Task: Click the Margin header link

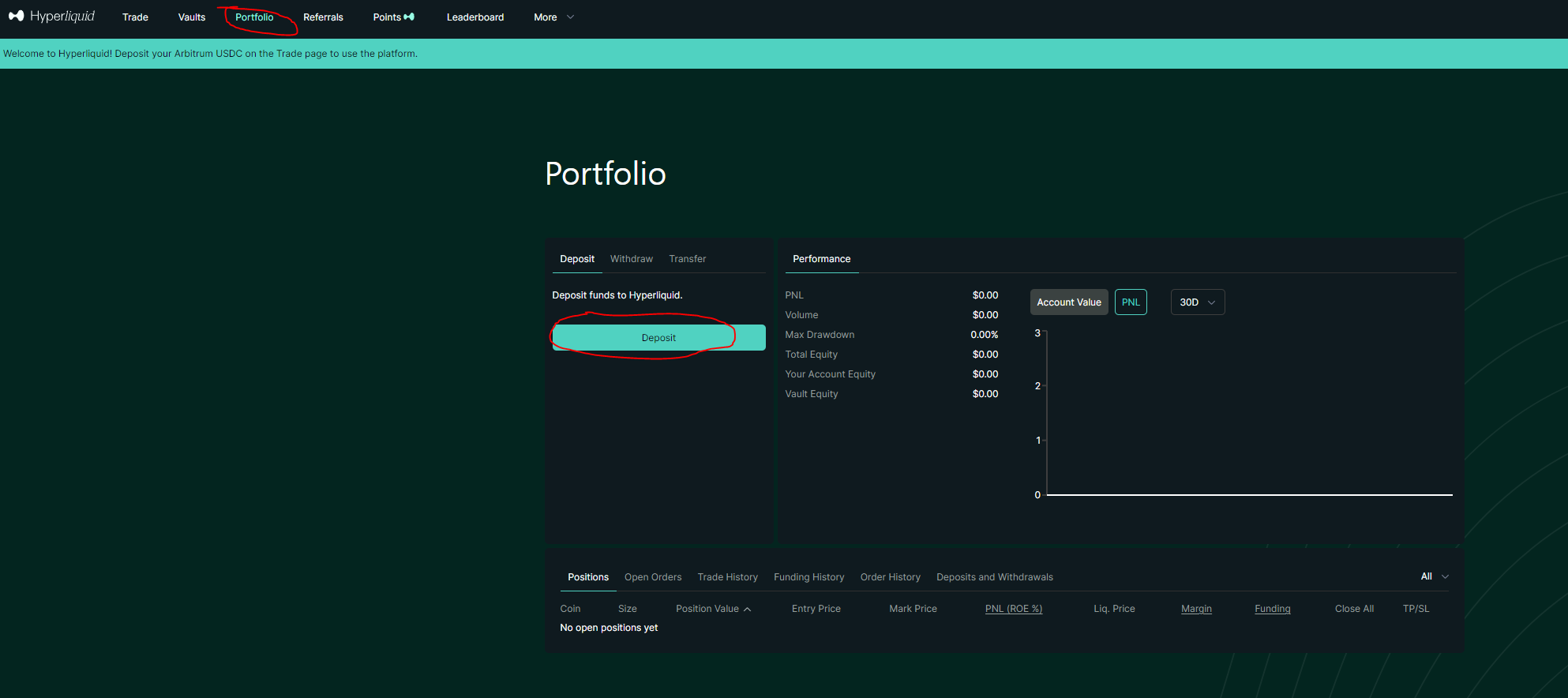Action: coord(1196,609)
